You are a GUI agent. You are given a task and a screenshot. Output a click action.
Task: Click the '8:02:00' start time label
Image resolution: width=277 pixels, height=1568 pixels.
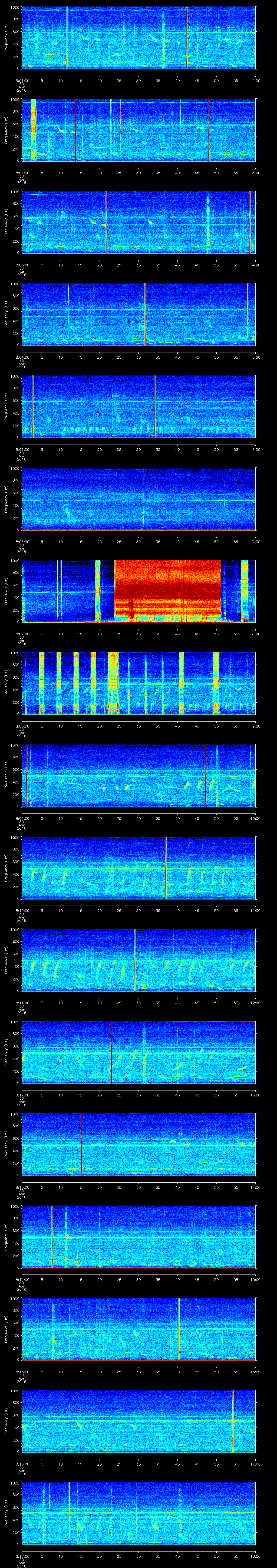[22, 173]
